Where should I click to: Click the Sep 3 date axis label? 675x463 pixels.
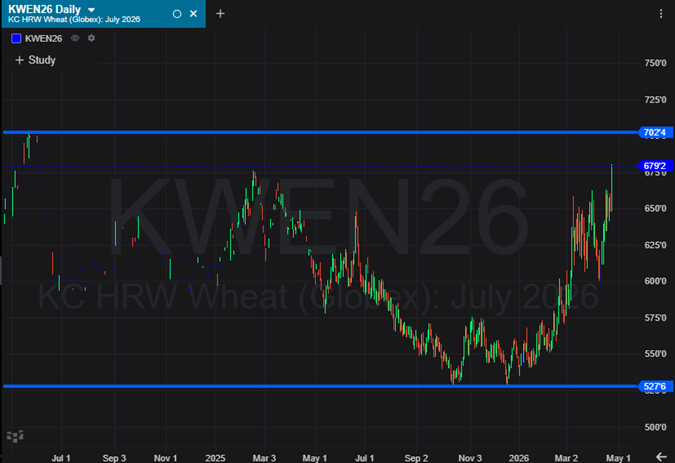click(114, 458)
